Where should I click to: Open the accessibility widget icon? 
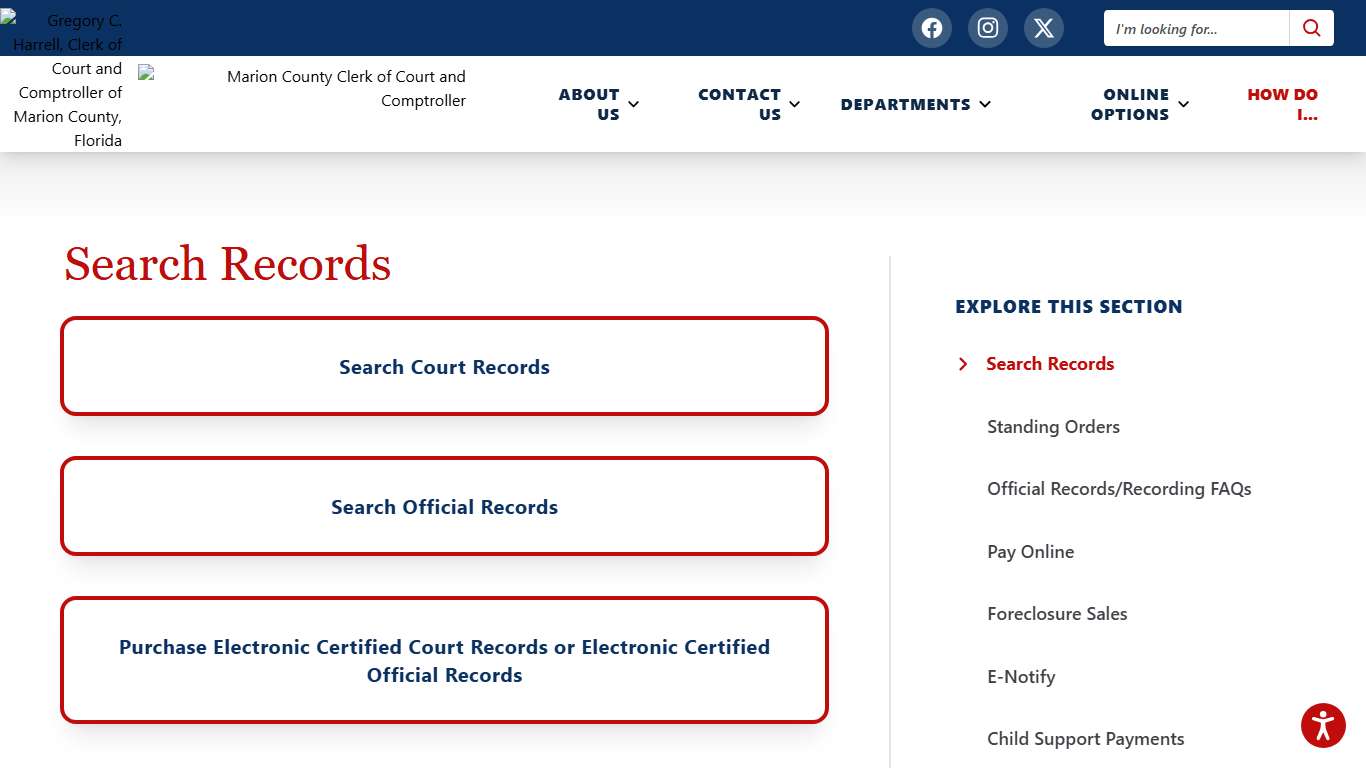pos(1323,725)
